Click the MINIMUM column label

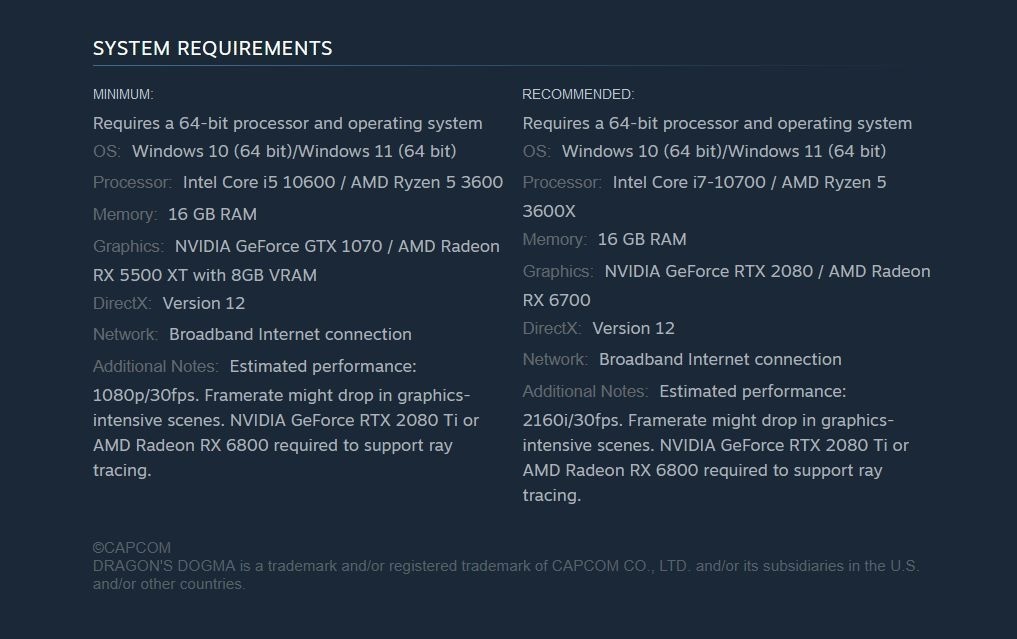pyautogui.click(x=123, y=94)
